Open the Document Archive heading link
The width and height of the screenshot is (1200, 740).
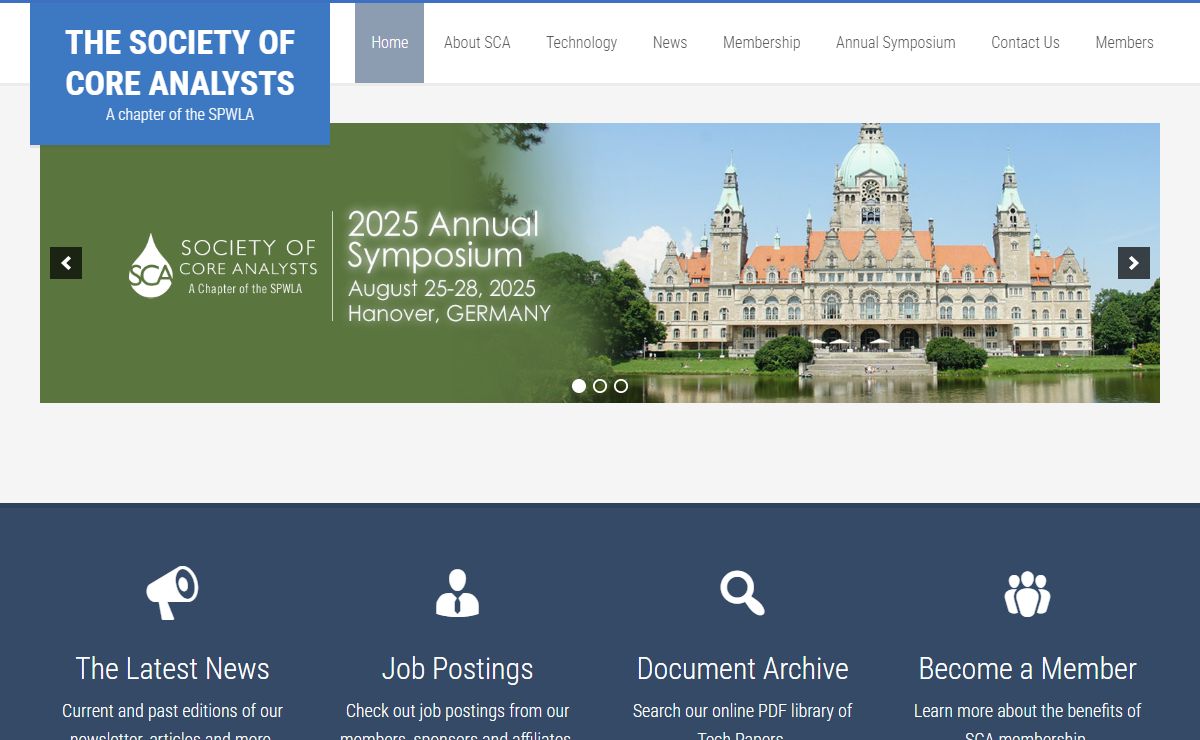click(x=742, y=668)
